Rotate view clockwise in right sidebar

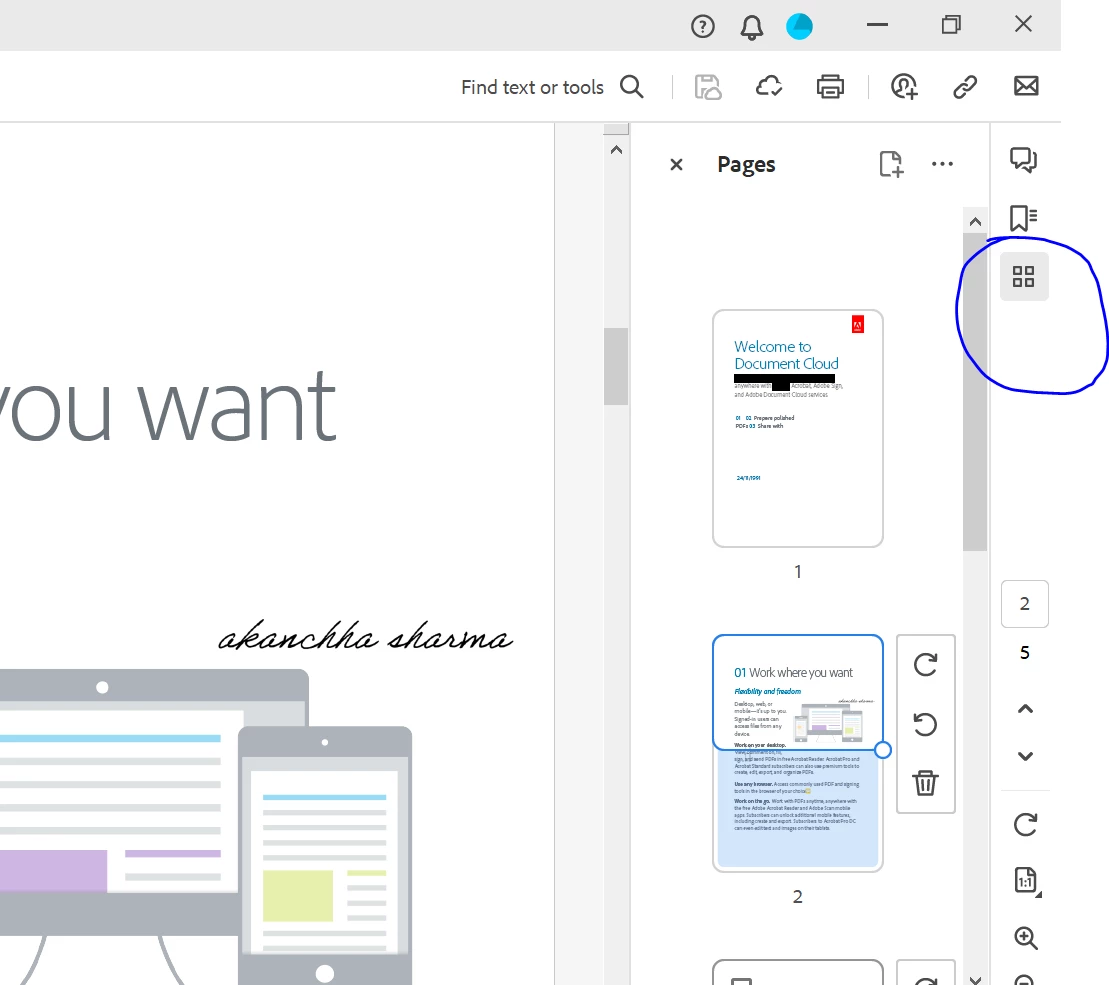[x=1025, y=824]
